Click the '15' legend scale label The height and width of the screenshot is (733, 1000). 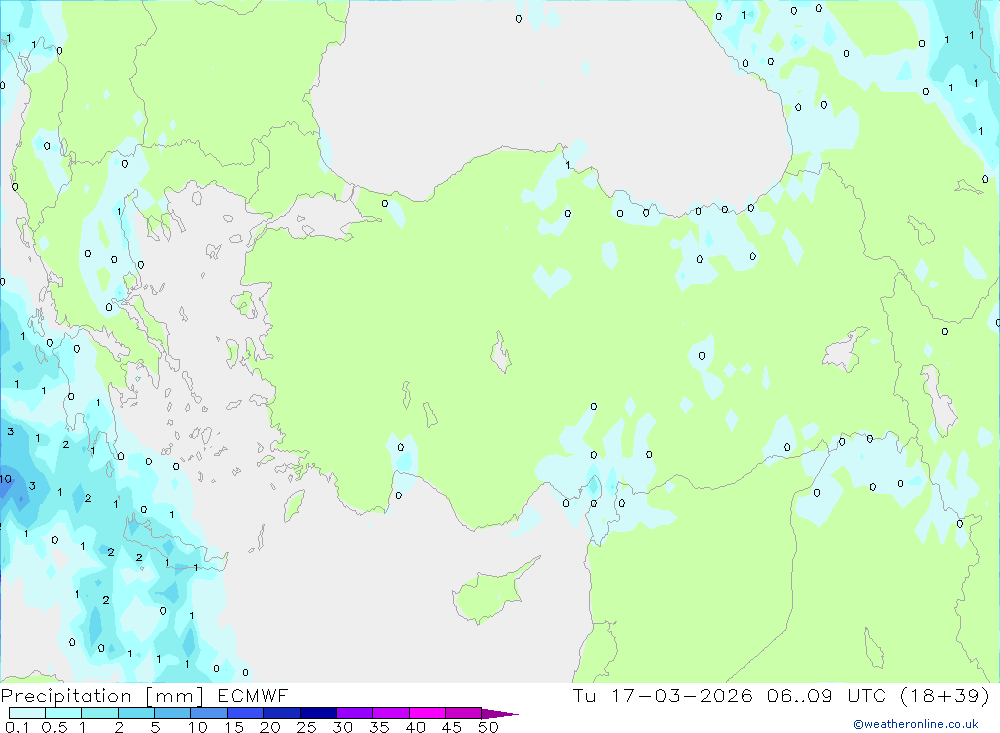click(x=233, y=727)
